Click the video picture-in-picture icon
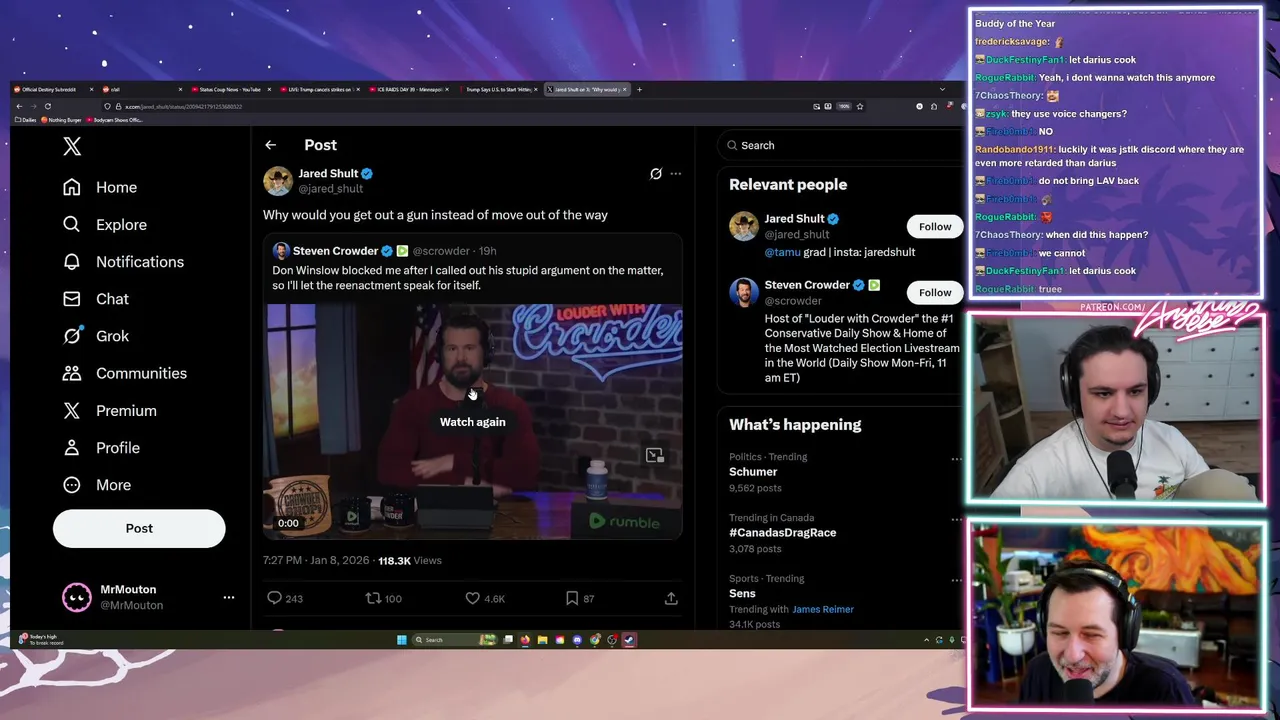This screenshot has width=1280, height=720. click(654, 455)
